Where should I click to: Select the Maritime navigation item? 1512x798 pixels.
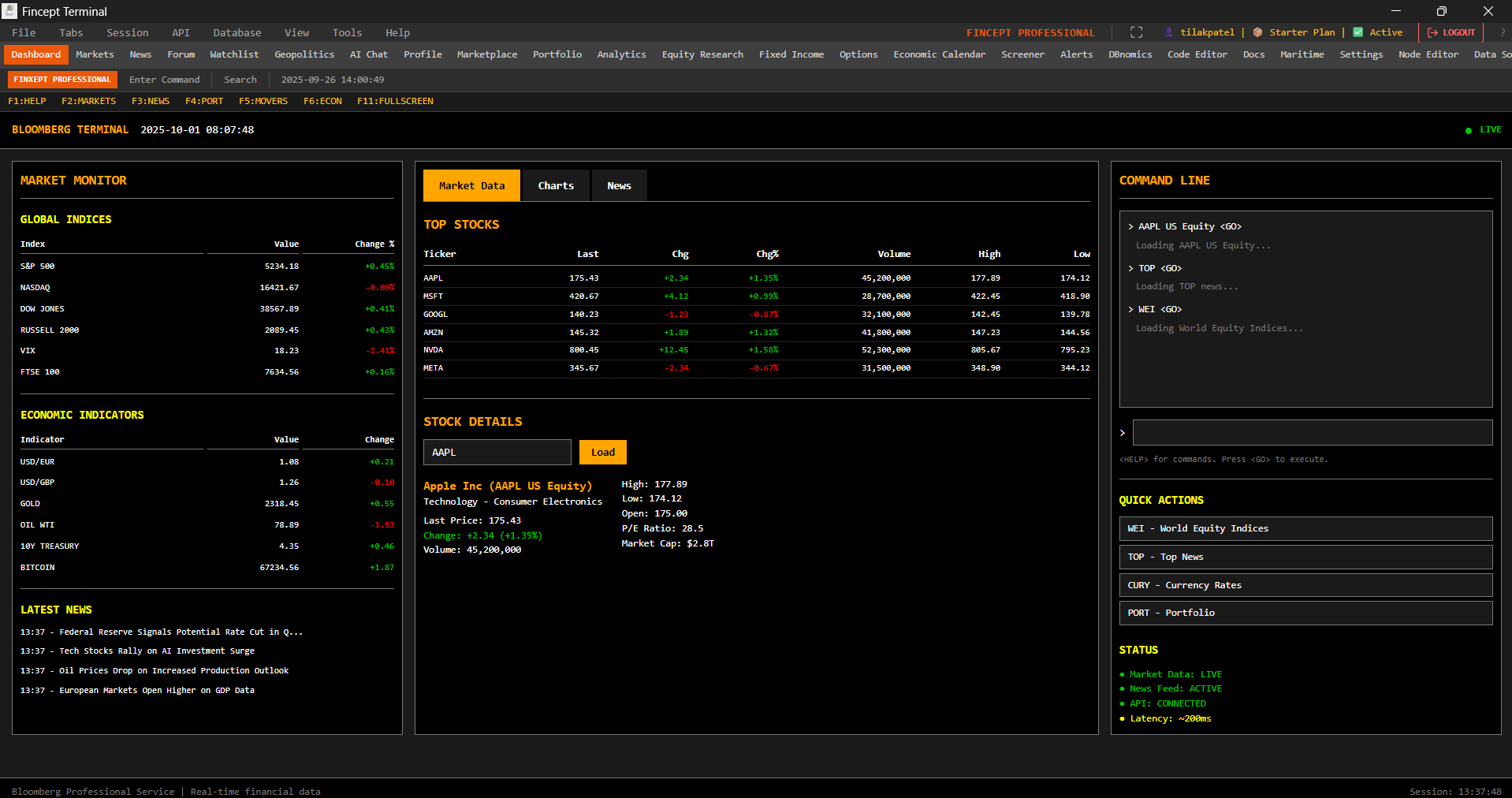pyautogui.click(x=1301, y=54)
